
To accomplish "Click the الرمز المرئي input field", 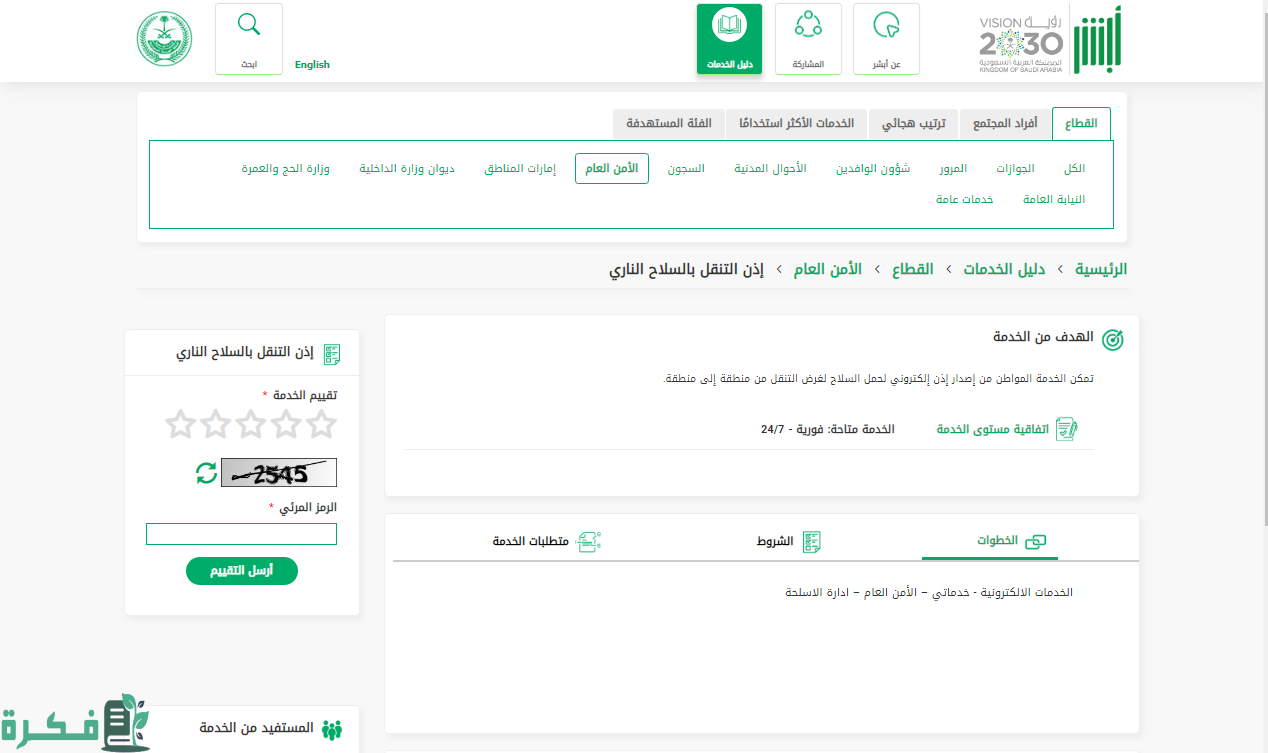I will [x=241, y=534].
